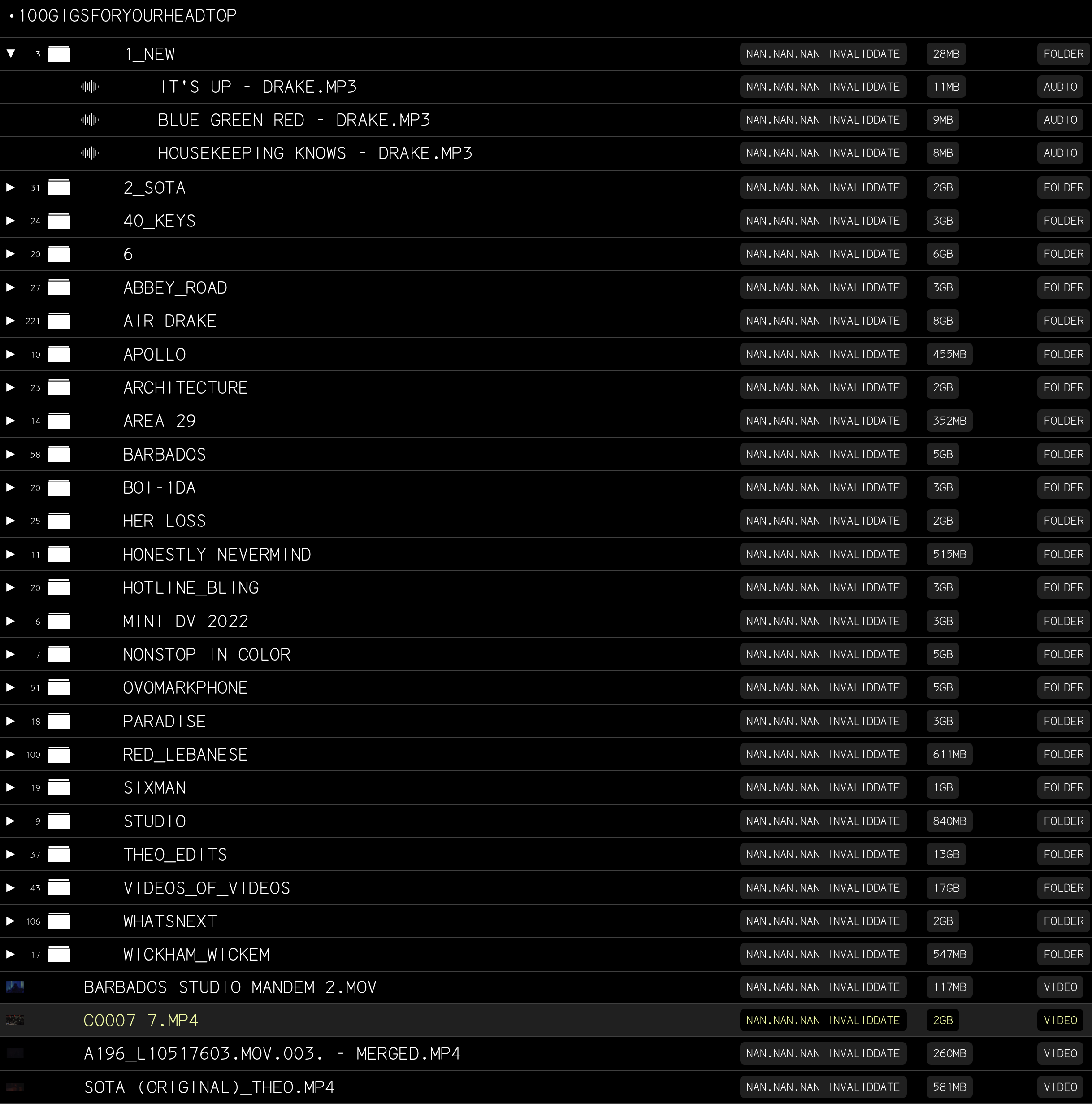Click the HONESTLY NEVERMIND folder name
Screen dimensions: 1092x1104
point(217,554)
